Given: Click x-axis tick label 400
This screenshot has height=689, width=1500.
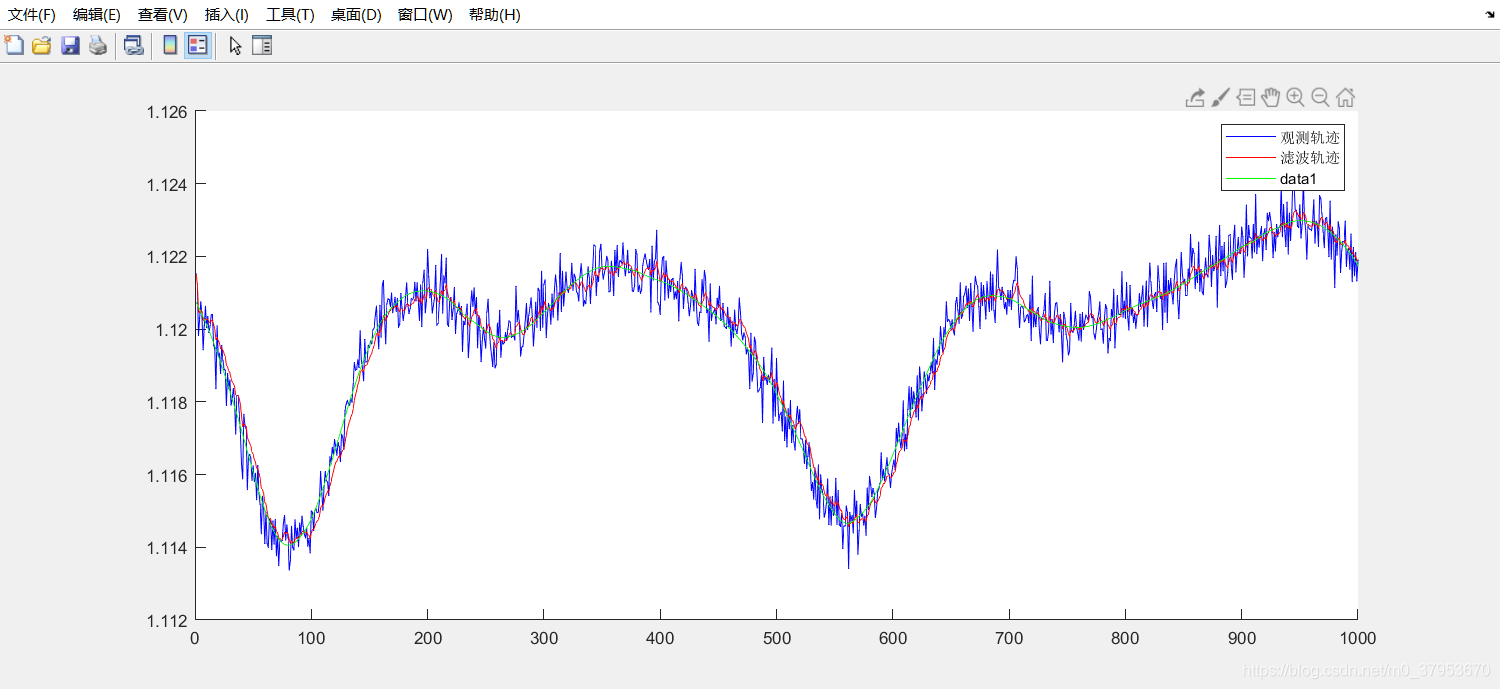Looking at the screenshot, I should 660,638.
